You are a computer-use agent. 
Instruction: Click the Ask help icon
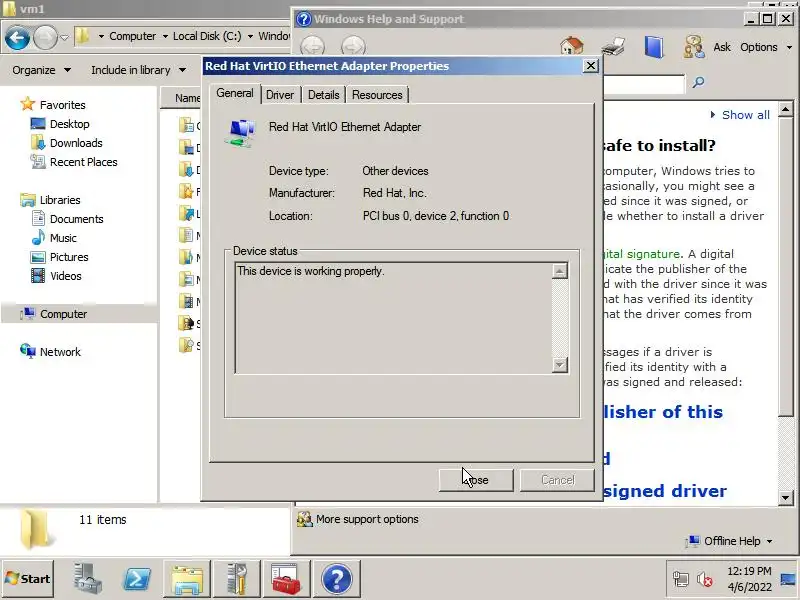(x=694, y=47)
